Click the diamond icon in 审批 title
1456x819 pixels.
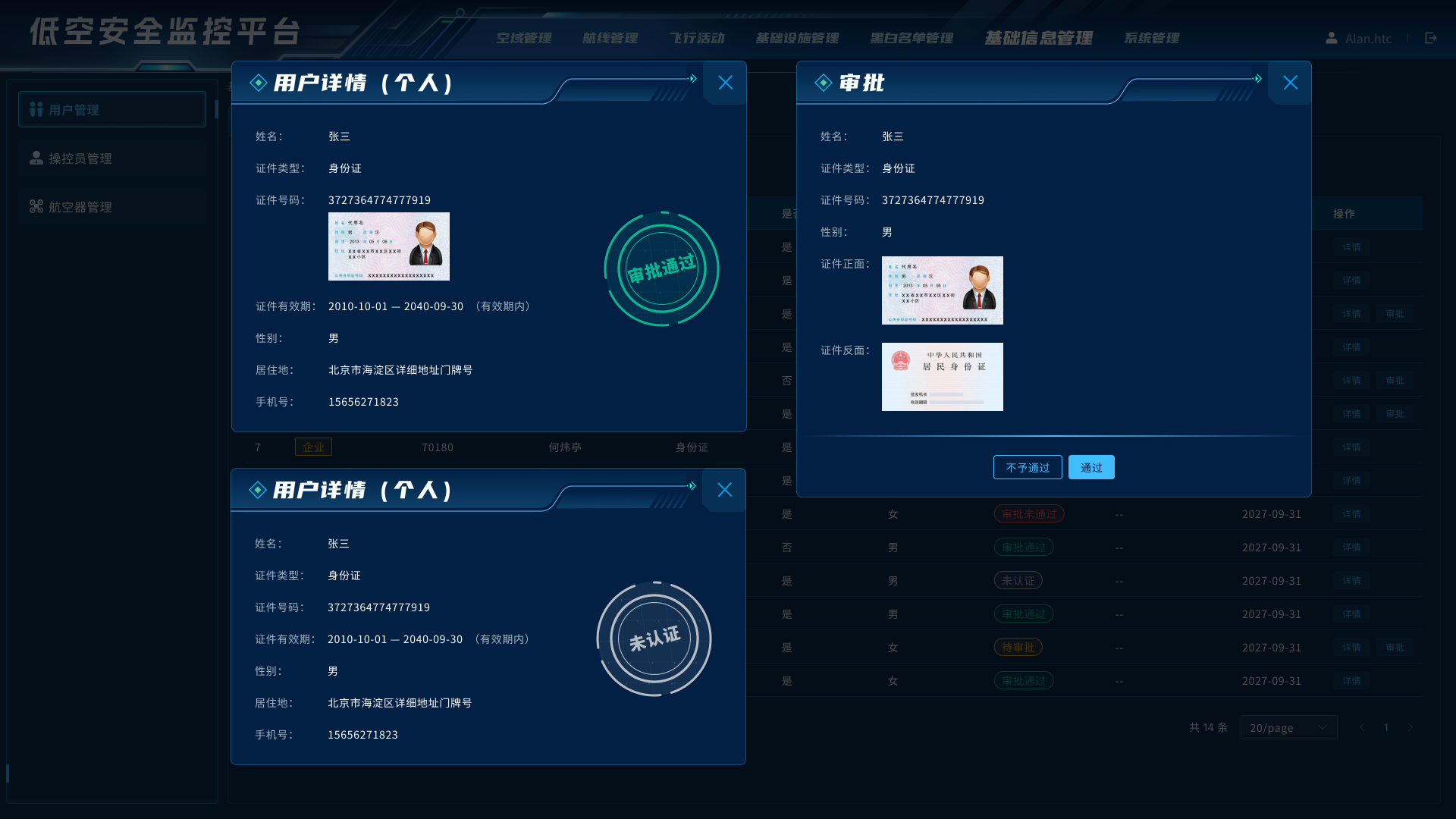pos(824,83)
